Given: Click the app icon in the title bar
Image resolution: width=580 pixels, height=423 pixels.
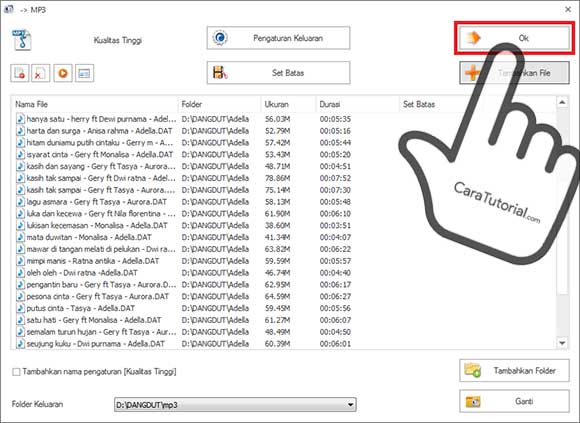Looking at the screenshot, I should tap(9, 9).
